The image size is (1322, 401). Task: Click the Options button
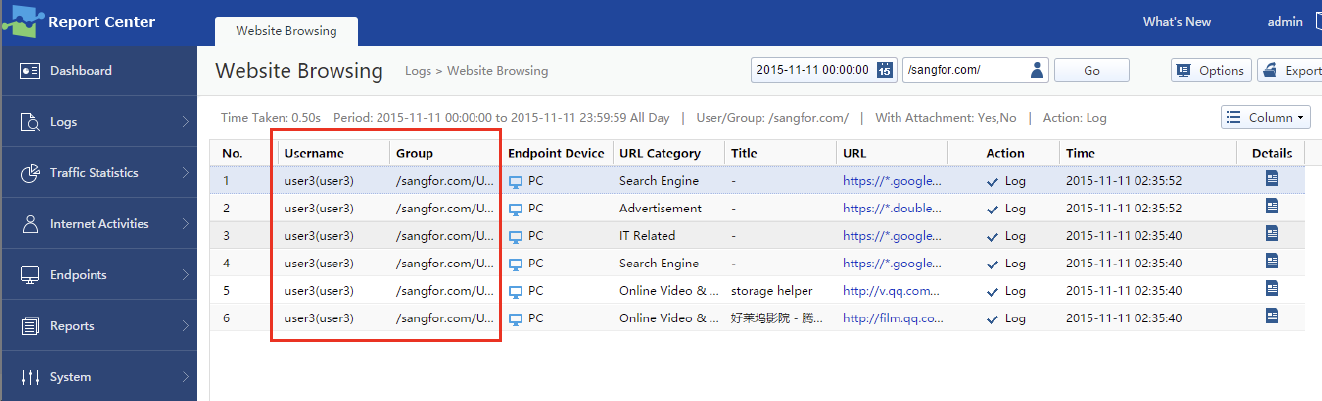tap(1210, 70)
